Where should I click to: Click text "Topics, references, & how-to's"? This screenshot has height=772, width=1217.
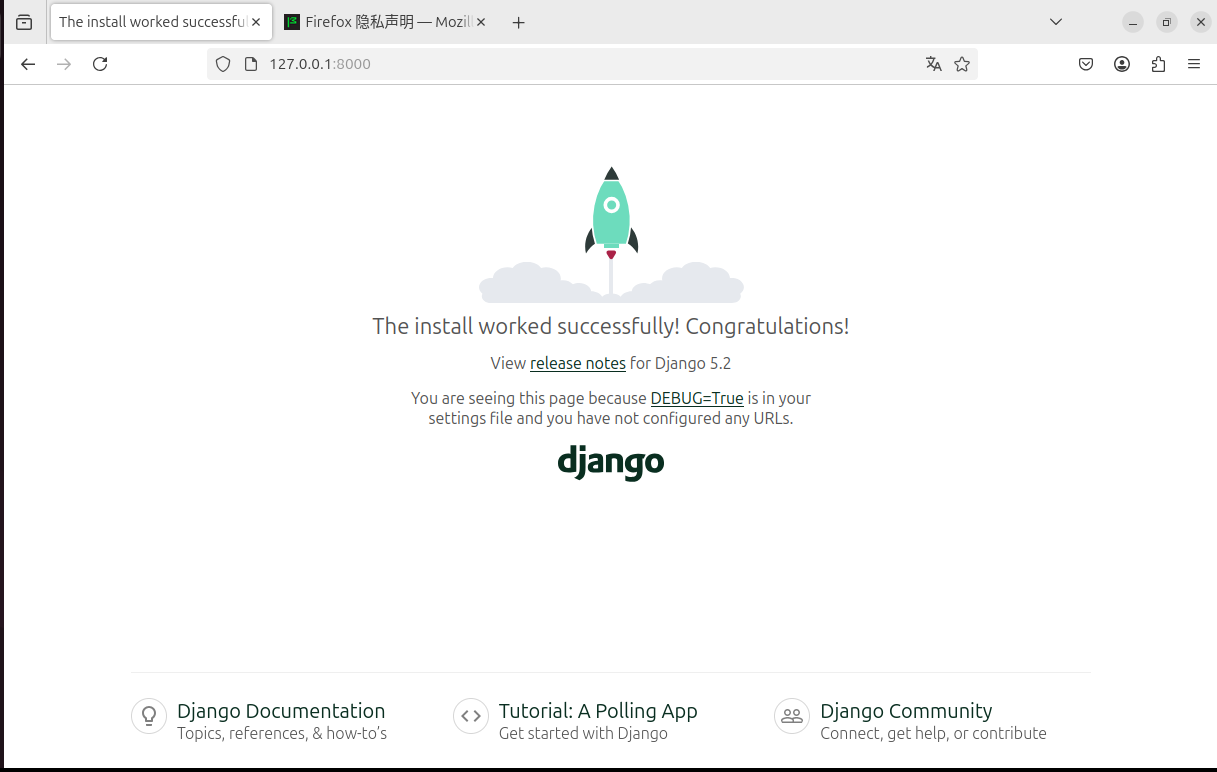point(282,733)
